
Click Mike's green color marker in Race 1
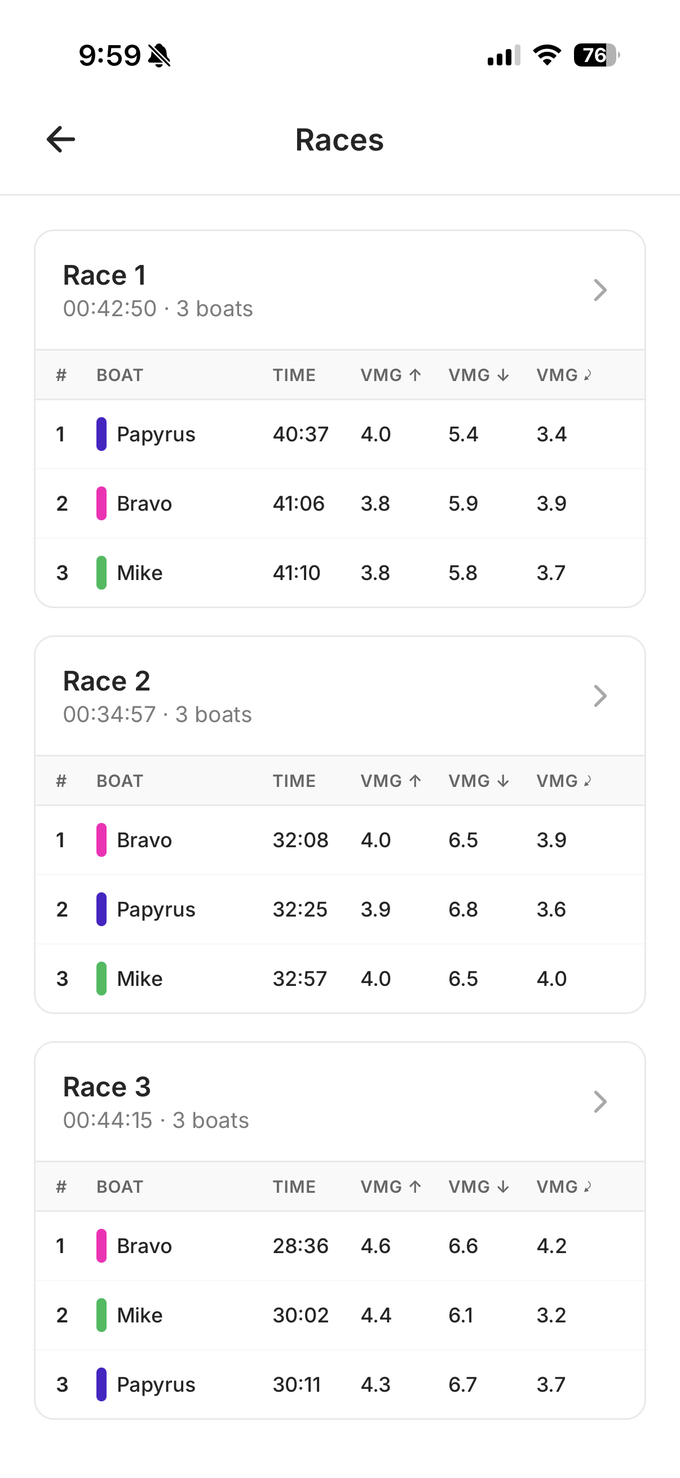(x=100, y=573)
